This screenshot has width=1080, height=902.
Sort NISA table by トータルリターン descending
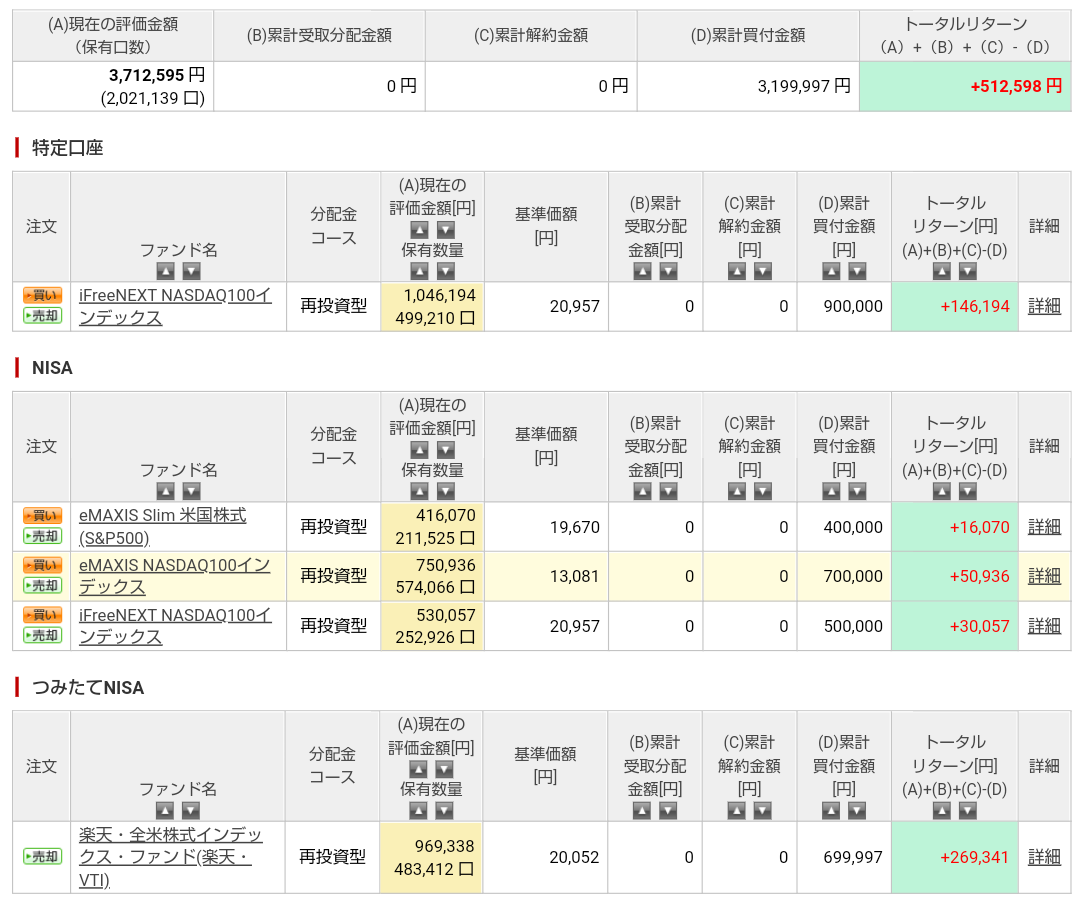pyautogui.click(x=968, y=491)
